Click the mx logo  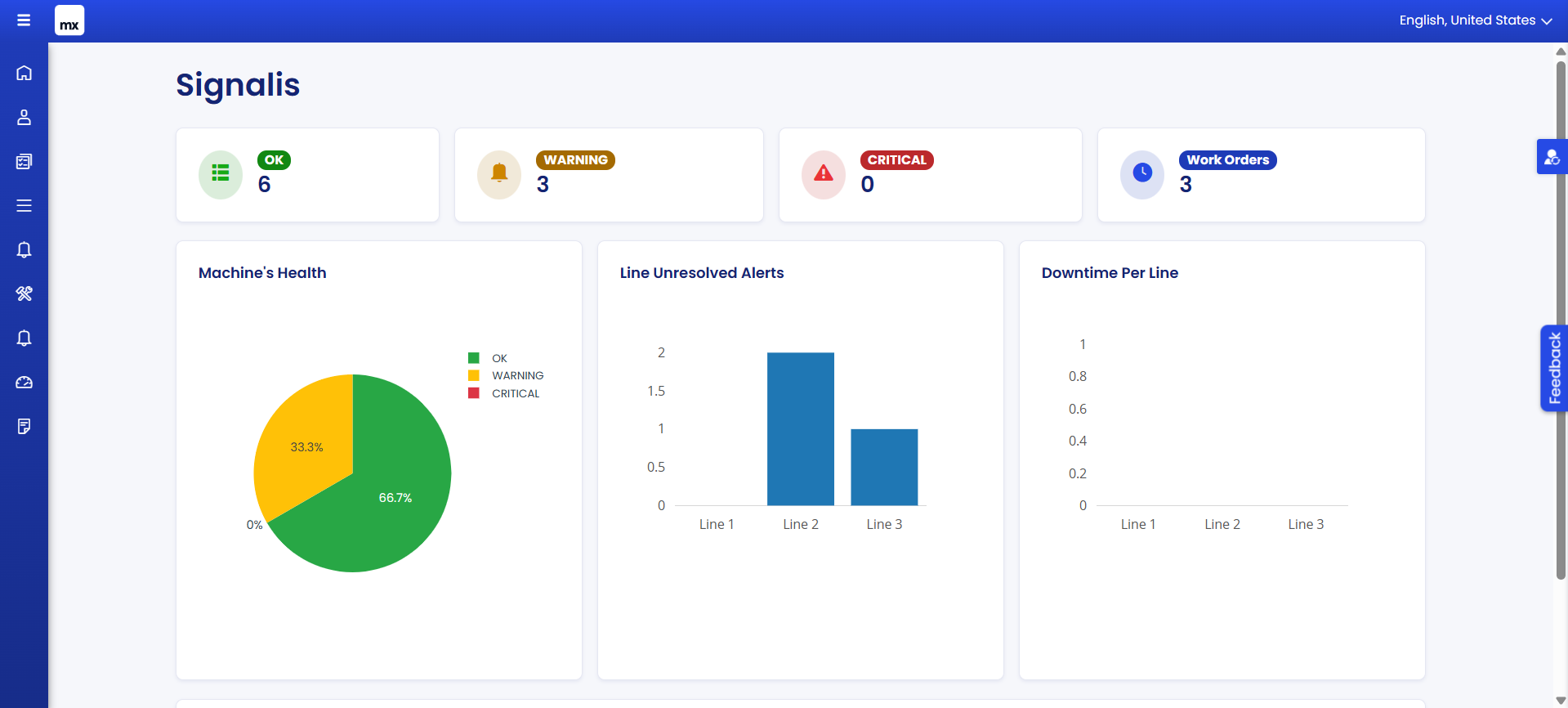coord(69,20)
